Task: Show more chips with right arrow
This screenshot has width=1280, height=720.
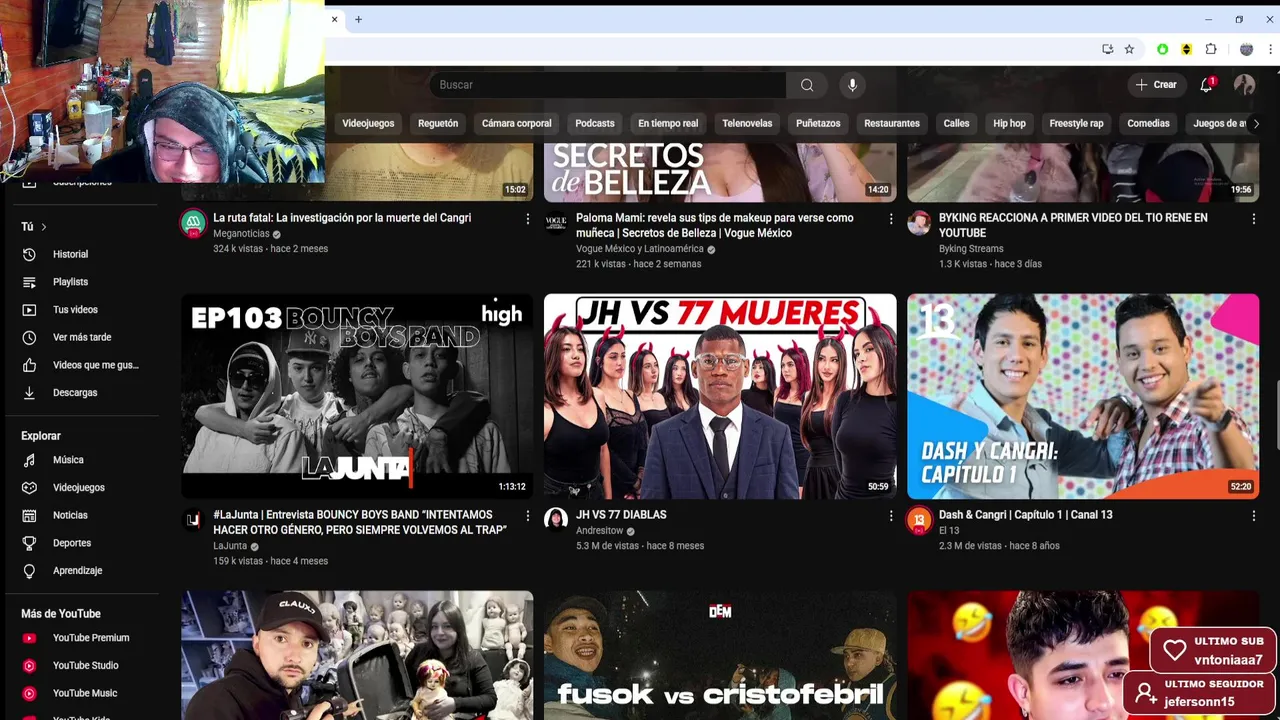Action: (1256, 123)
